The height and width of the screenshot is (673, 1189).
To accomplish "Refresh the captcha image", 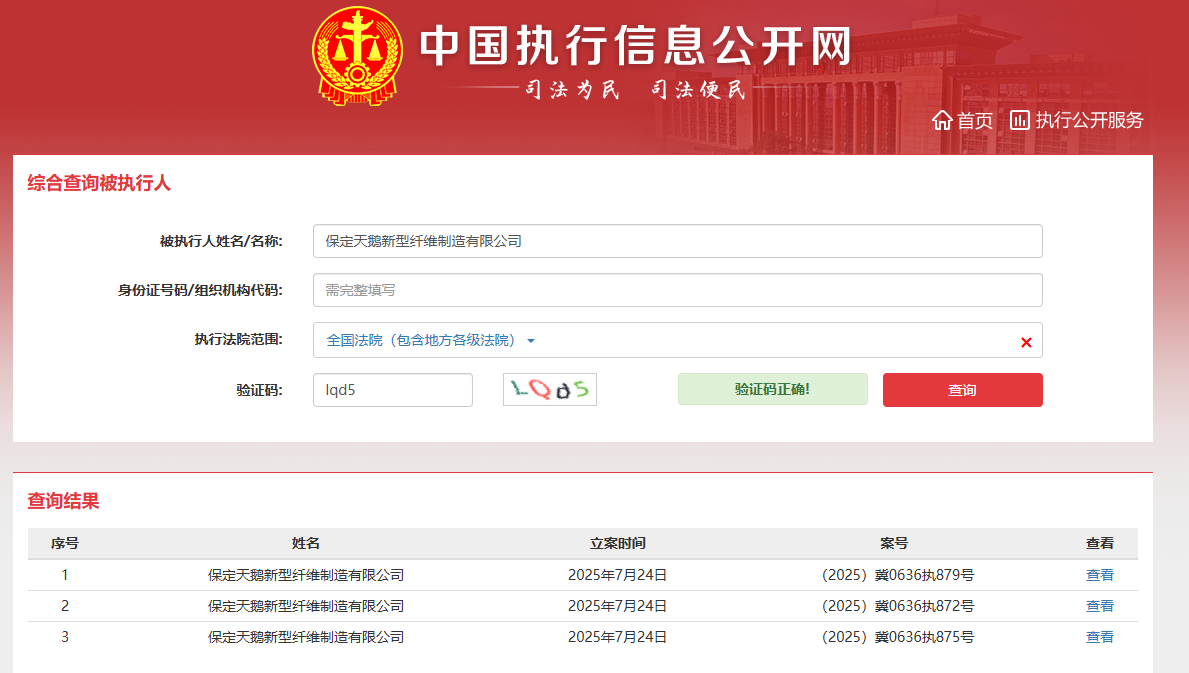I will click(x=550, y=390).
